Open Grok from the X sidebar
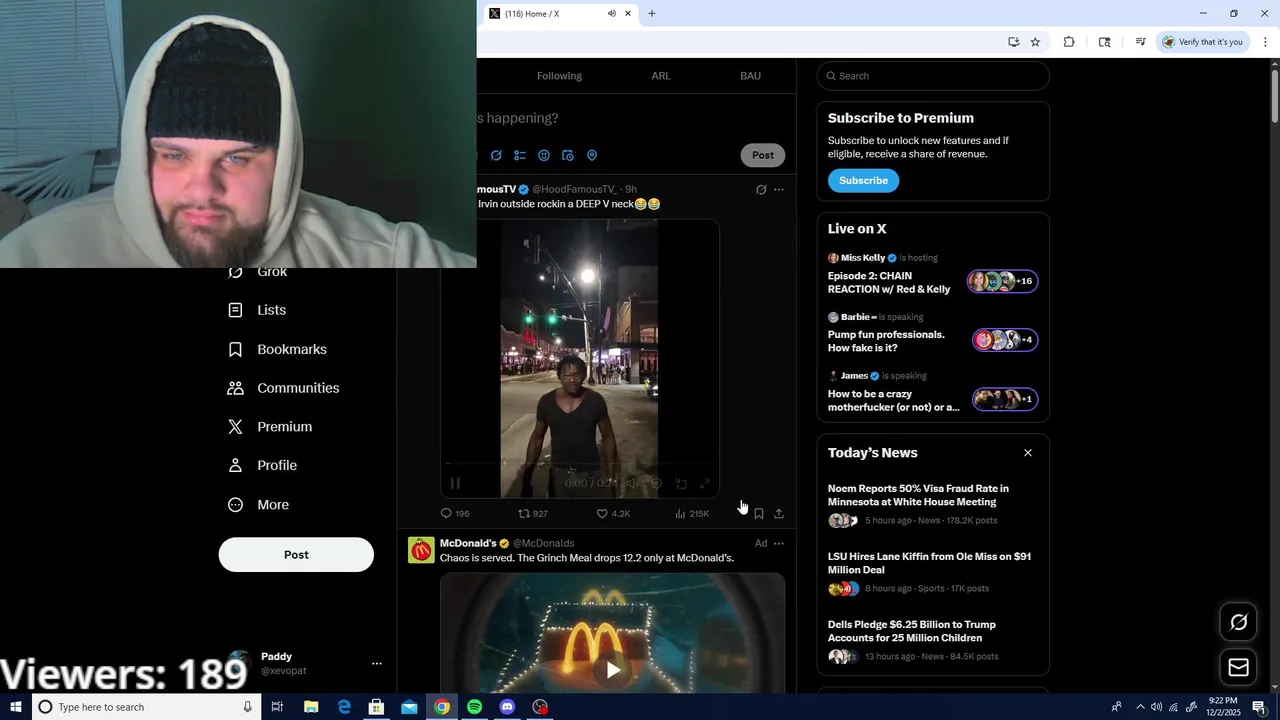This screenshot has width=1280, height=720. tap(258, 273)
